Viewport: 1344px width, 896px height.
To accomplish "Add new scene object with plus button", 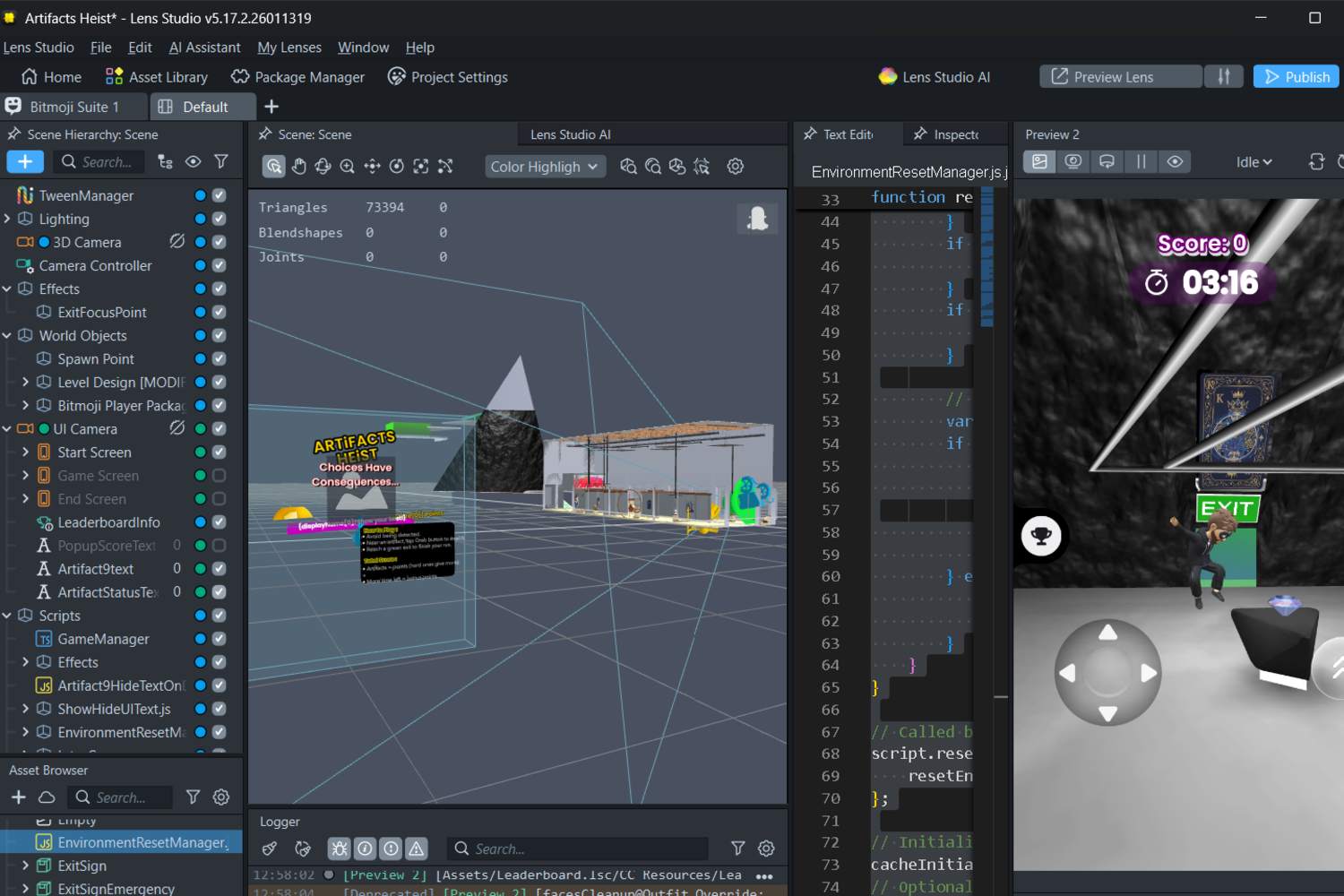I will (x=25, y=162).
